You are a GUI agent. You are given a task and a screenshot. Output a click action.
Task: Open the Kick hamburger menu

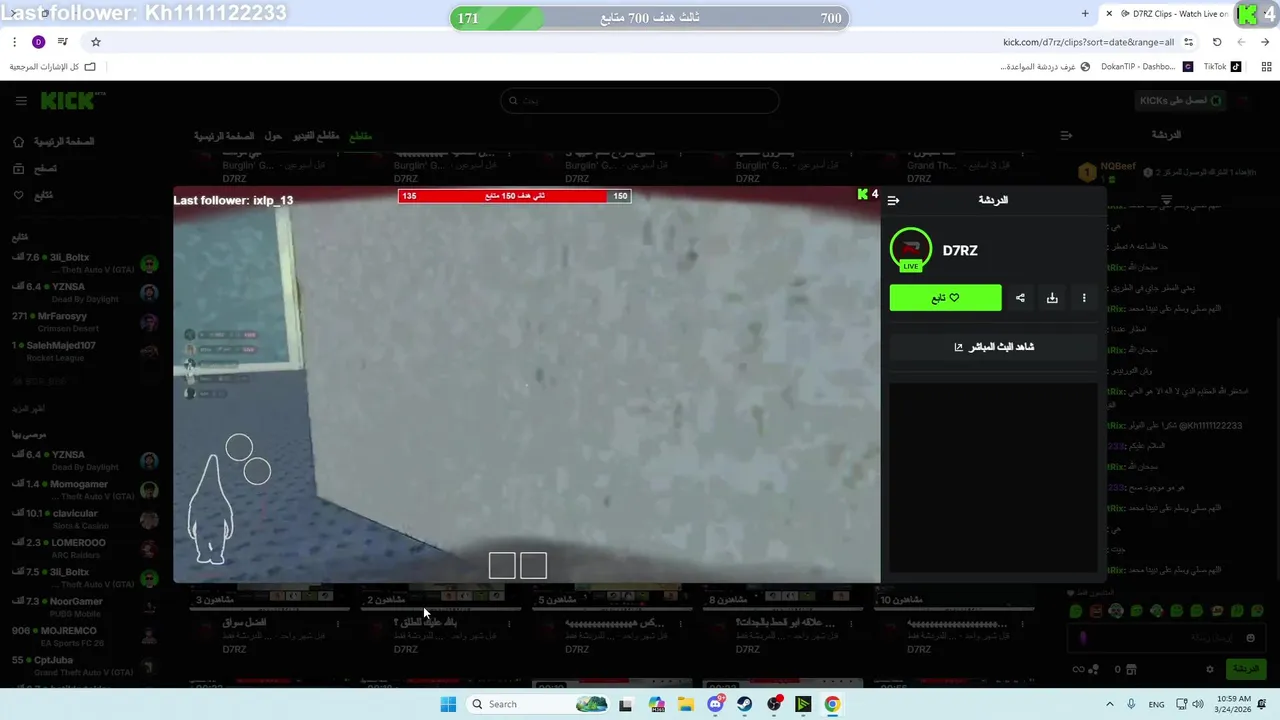[x=21, y=101]
